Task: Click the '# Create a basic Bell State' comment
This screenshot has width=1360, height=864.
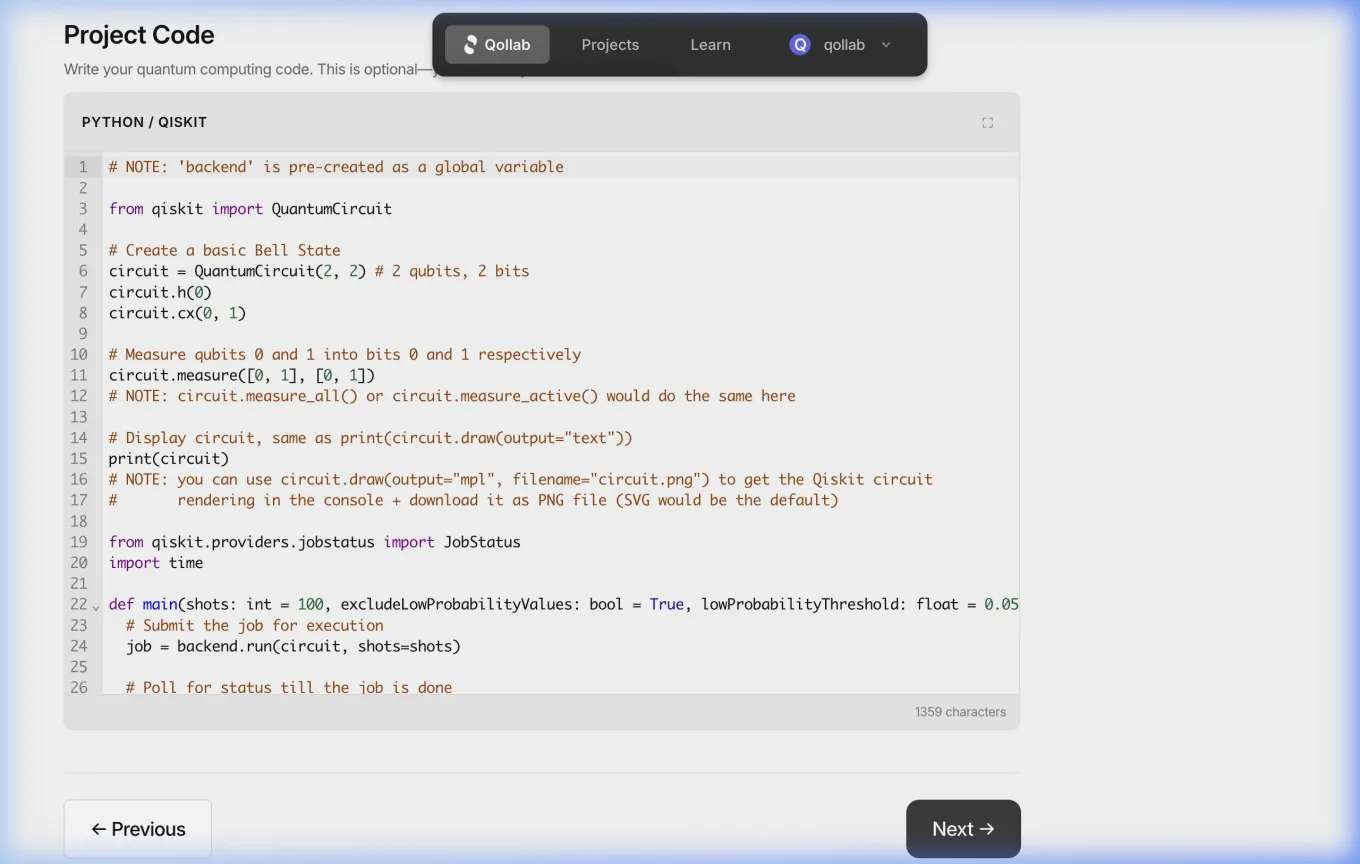Action: pos(225,250)
